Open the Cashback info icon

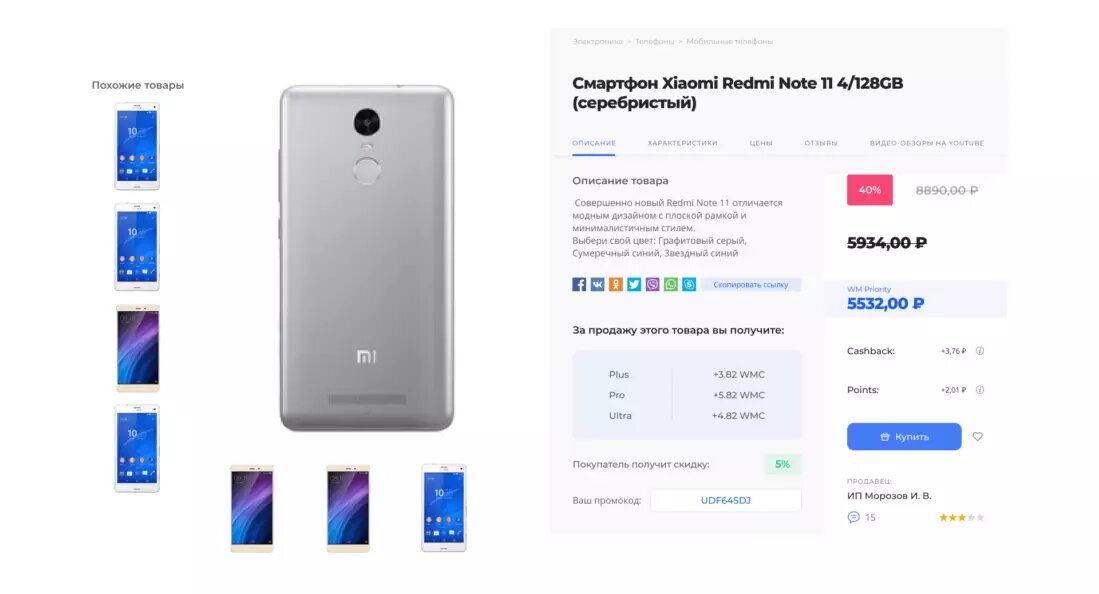point(980,351)
